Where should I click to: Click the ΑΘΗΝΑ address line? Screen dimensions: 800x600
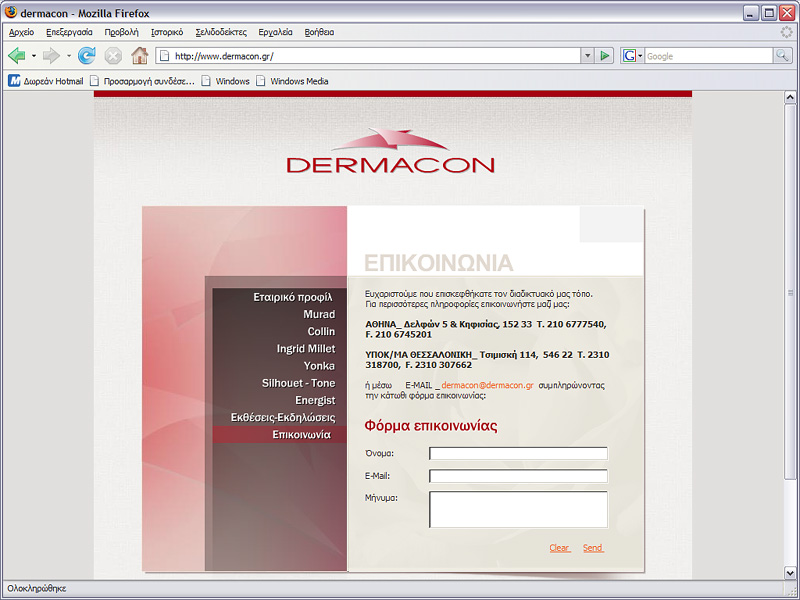click(x=486, y=329)
